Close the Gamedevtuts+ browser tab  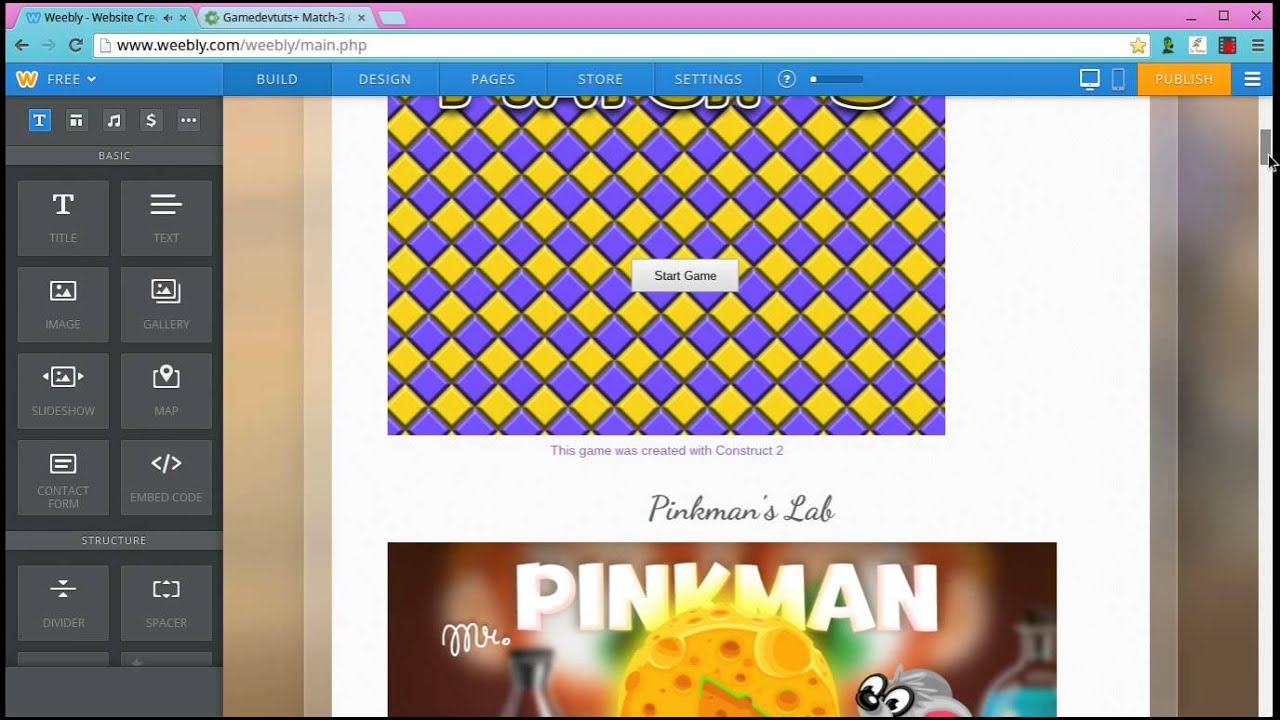coord(361,18)
